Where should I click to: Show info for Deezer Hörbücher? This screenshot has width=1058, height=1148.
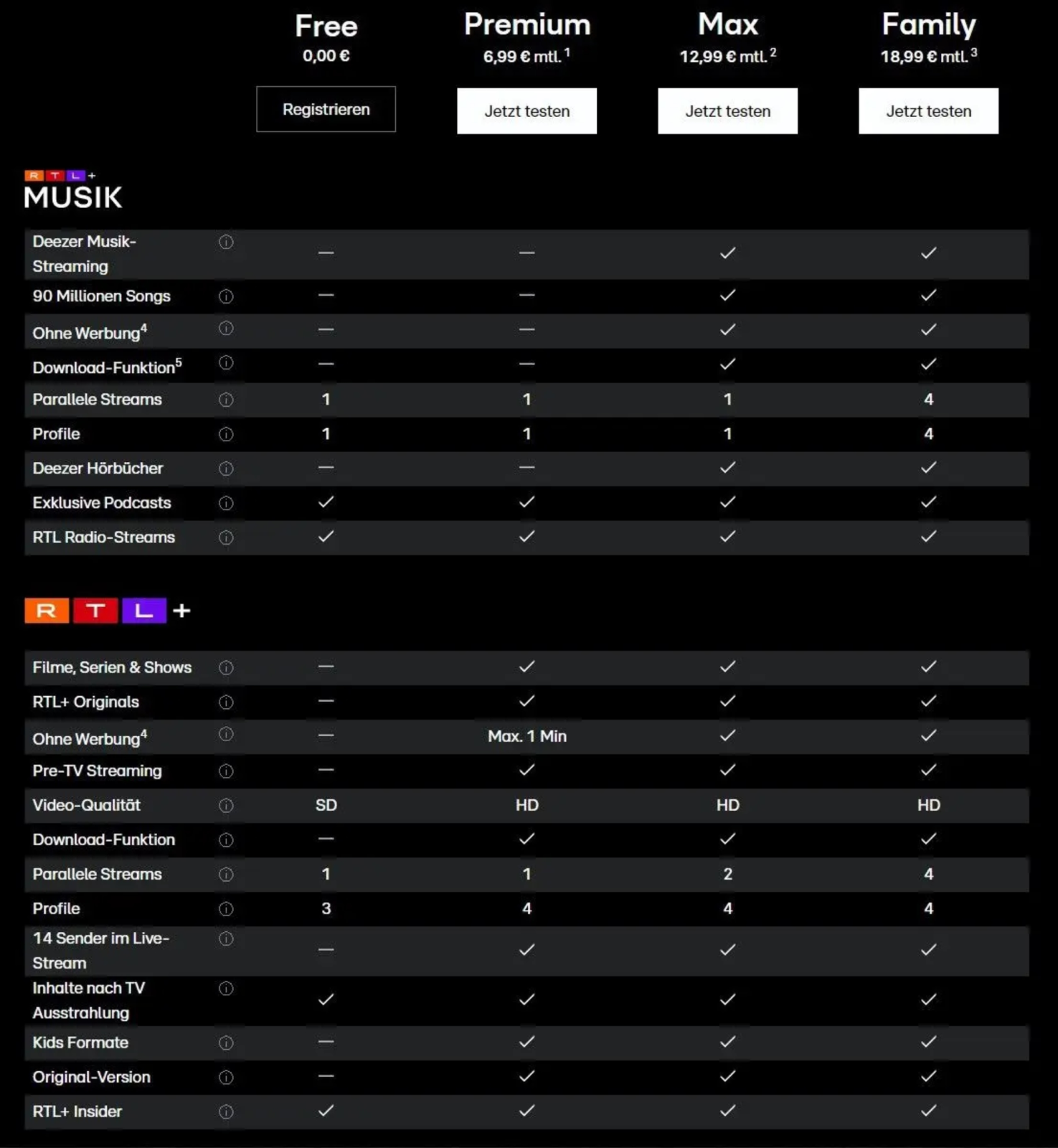click(226, 469)
